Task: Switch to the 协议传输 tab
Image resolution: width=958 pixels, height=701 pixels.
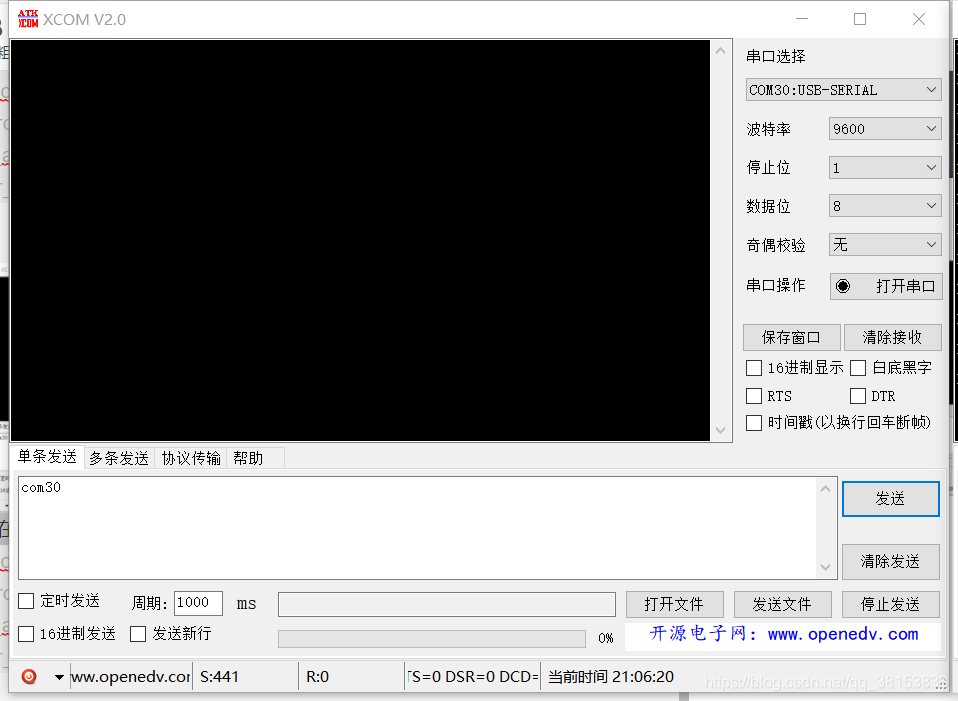Action: [191, 458]
